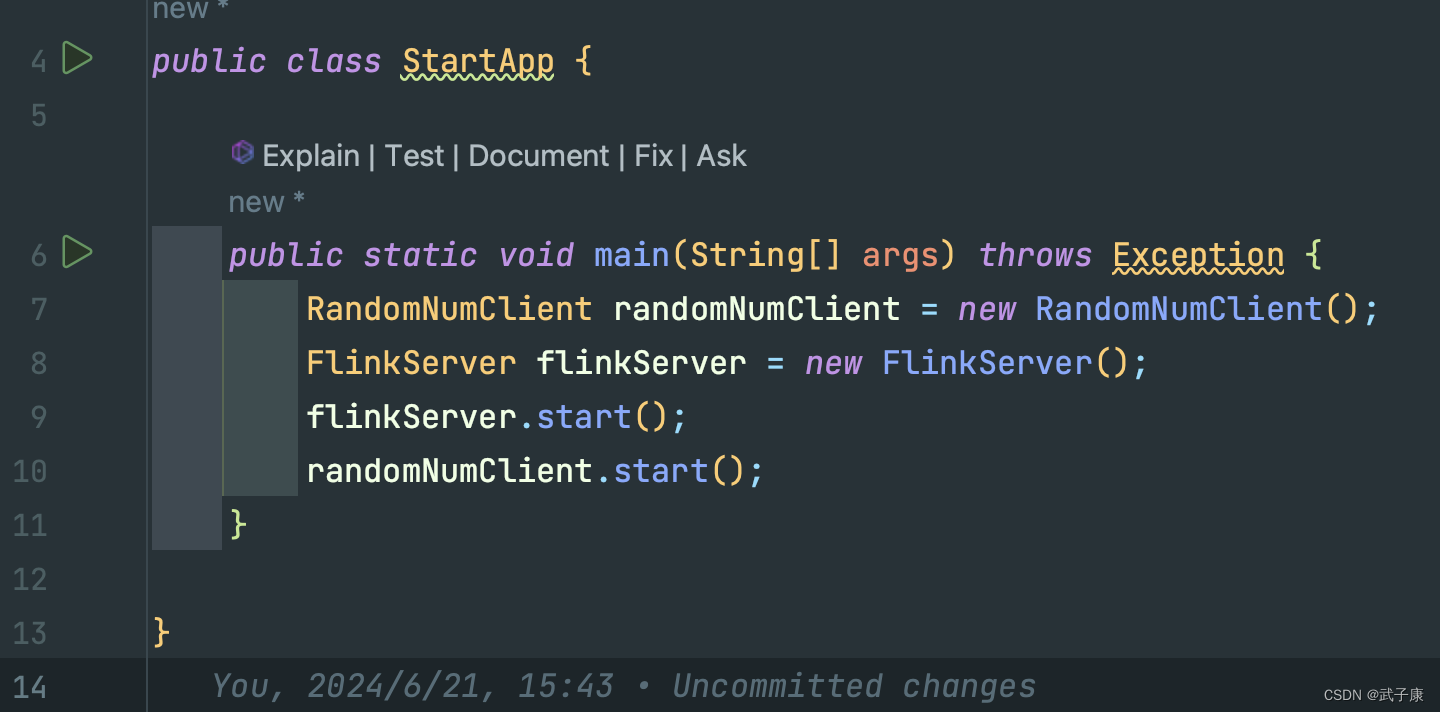Click the 'Uncommitted changes' blame annotation
Screen dimensions: 1440x712
(x=854, y=685)
